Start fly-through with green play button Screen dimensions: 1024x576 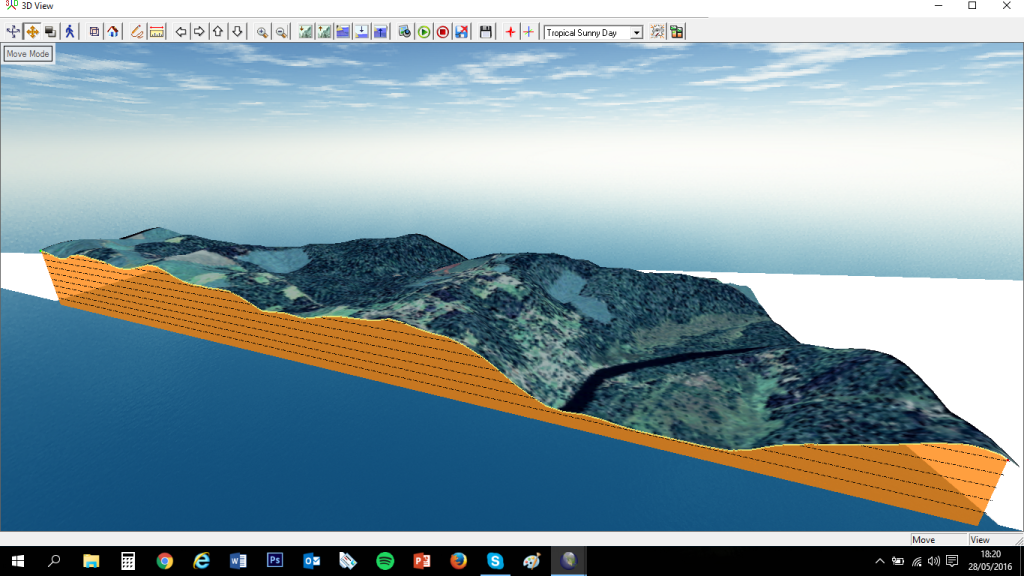pos(424,32)
